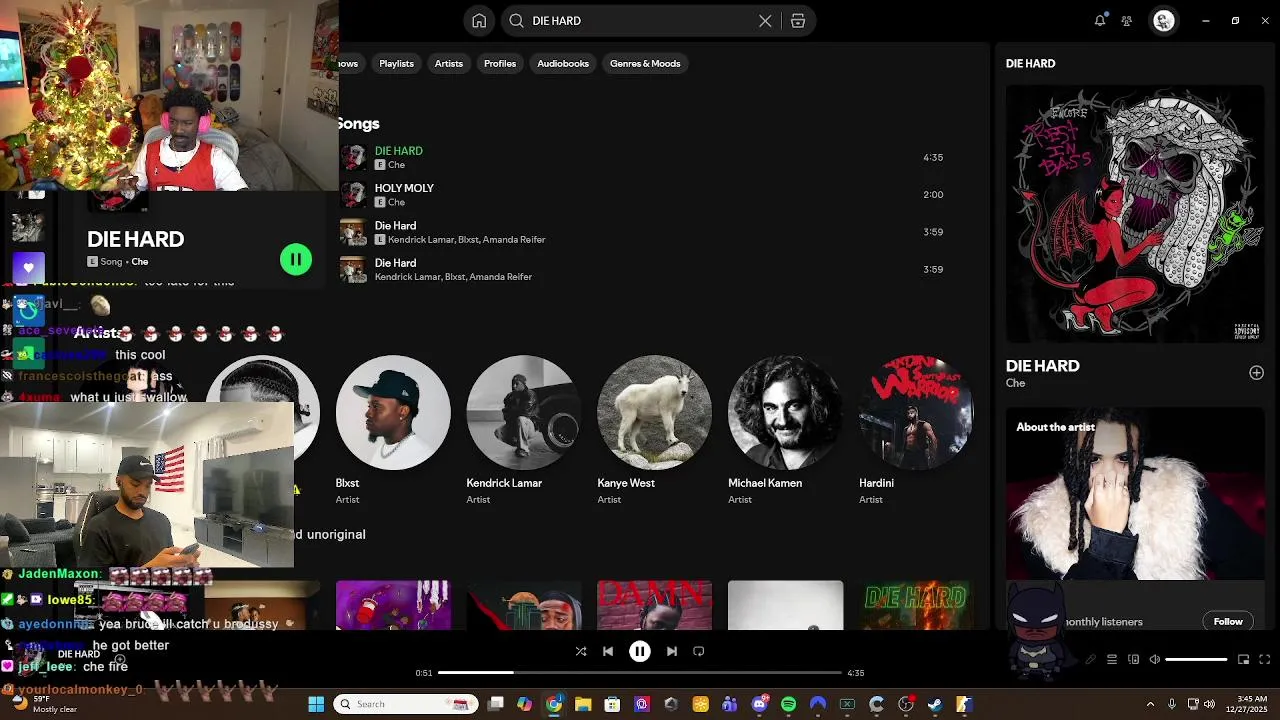Screen dimensions: 1280x720
Task: Open the Blxst artist card
Action: click(x=393, y=430)
